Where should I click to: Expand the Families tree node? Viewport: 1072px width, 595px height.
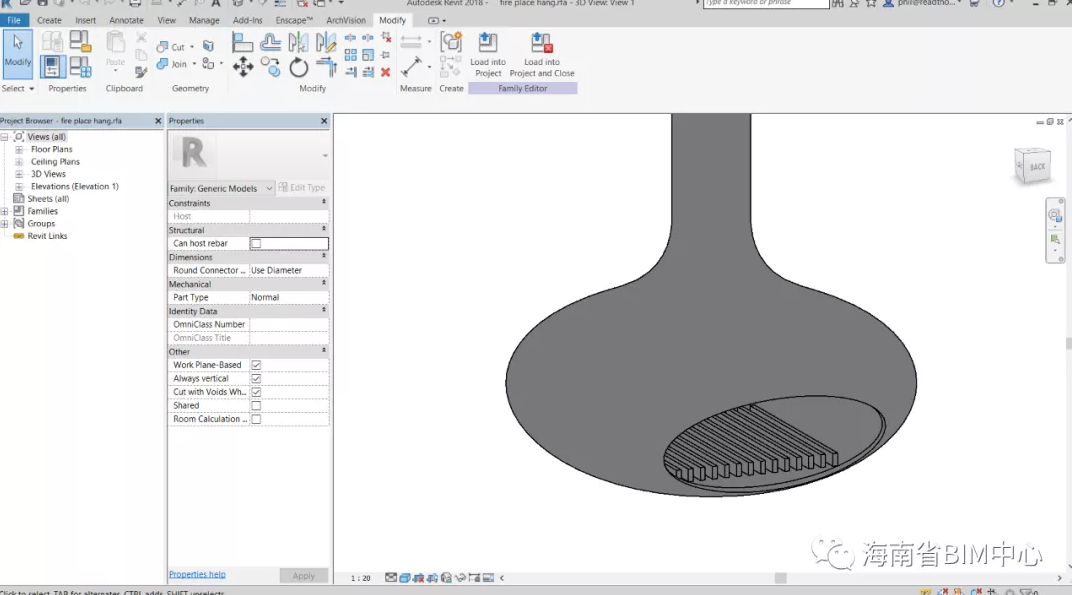point(5,212)
